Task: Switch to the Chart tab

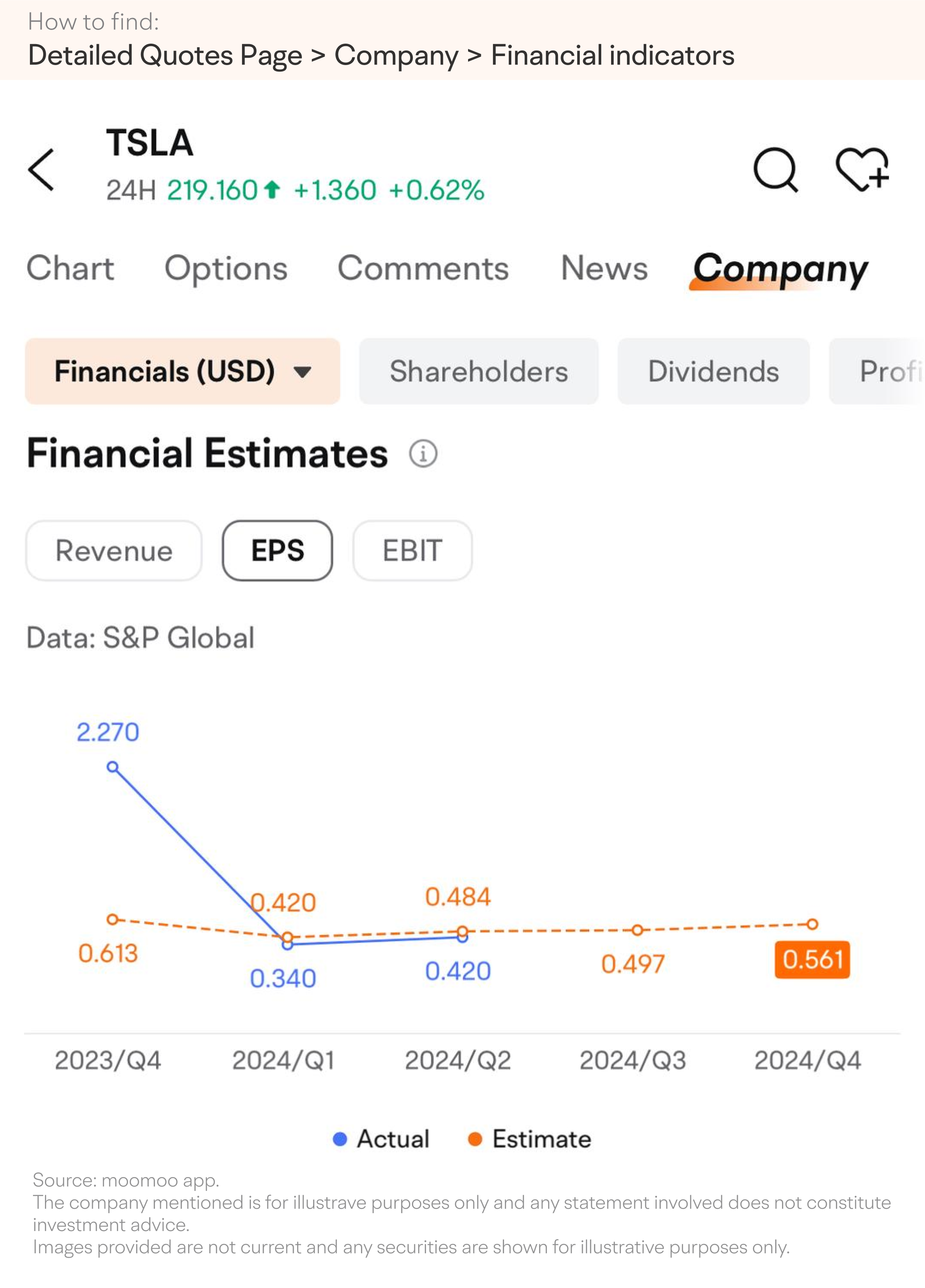Action: (71, 268)
